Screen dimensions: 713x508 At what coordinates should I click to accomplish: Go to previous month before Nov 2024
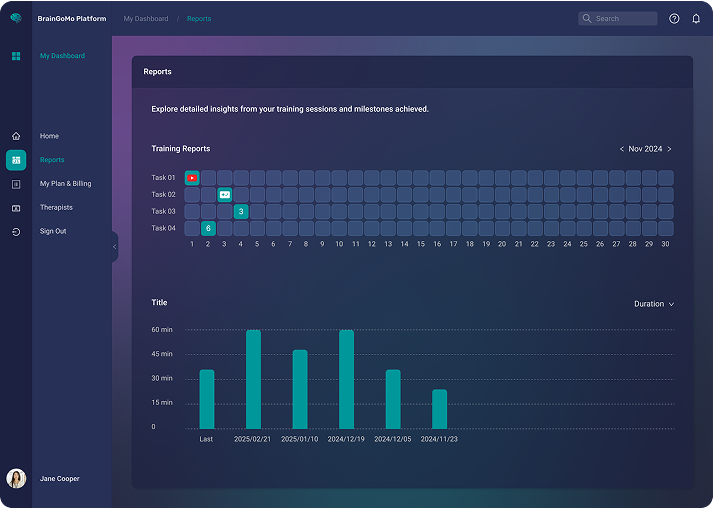click(622, 149)
